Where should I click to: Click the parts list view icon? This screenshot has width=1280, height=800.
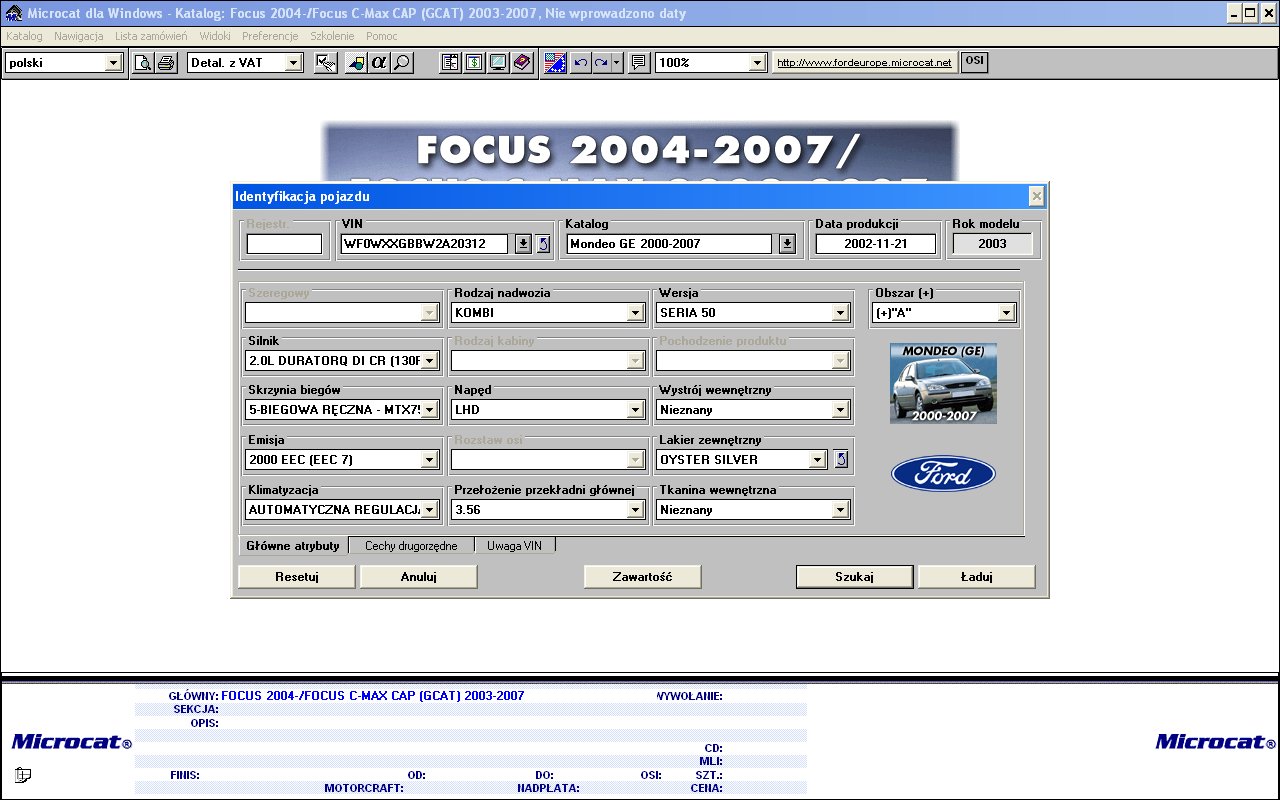451,63
